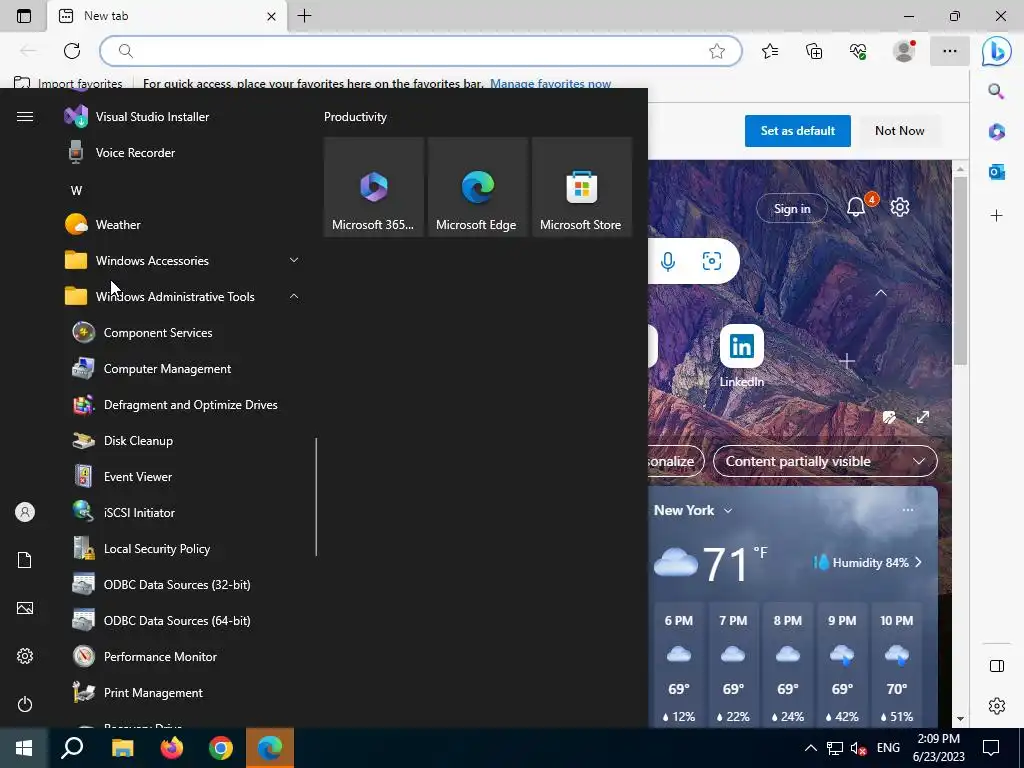This screenshot has height=768, width=1024.
Task: Open Search in Edge sidebar
Action: [x=997, y=91]
